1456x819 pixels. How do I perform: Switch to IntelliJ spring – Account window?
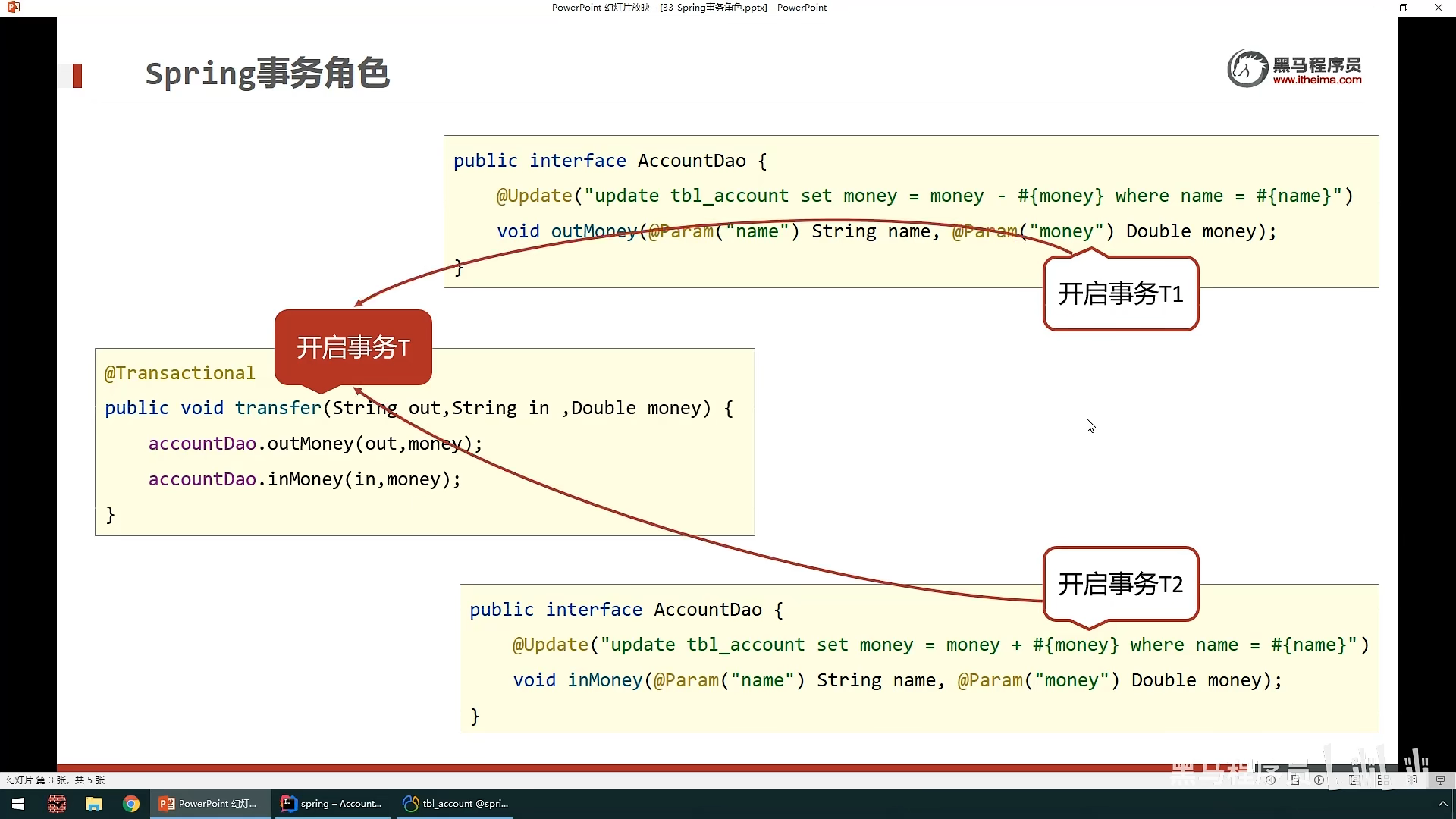click(331, 804)
